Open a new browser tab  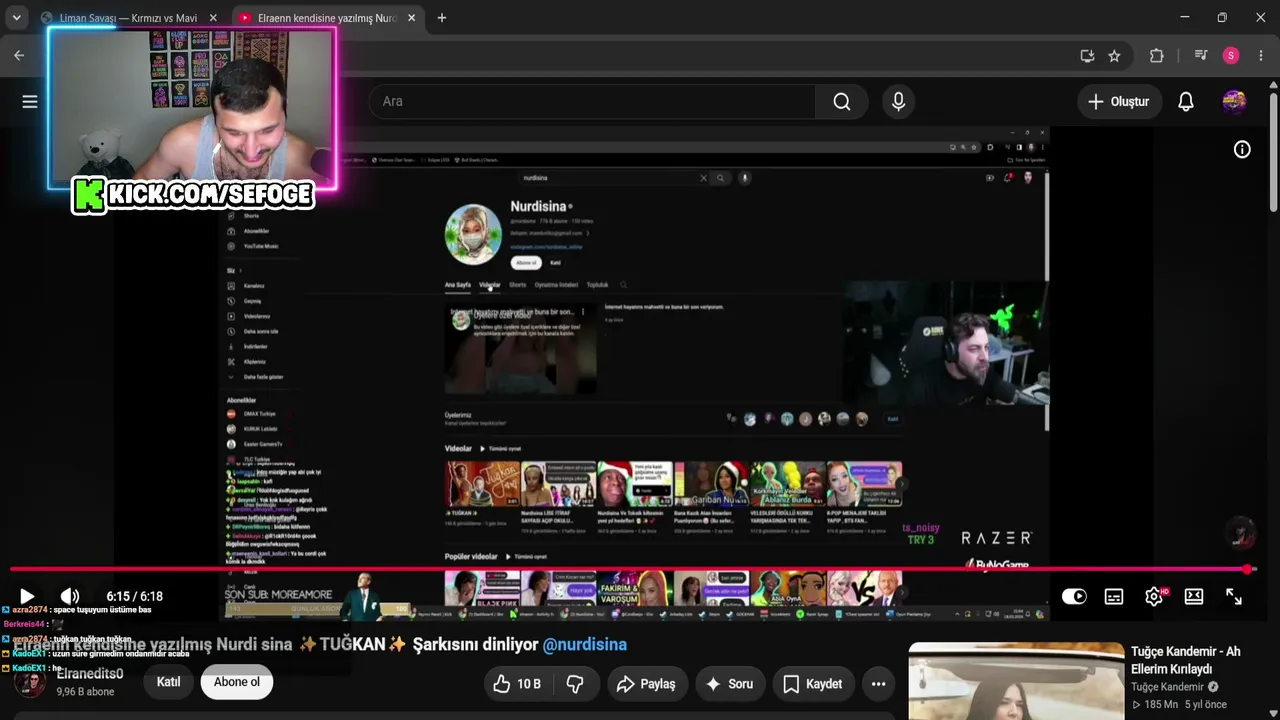[442, 18]
